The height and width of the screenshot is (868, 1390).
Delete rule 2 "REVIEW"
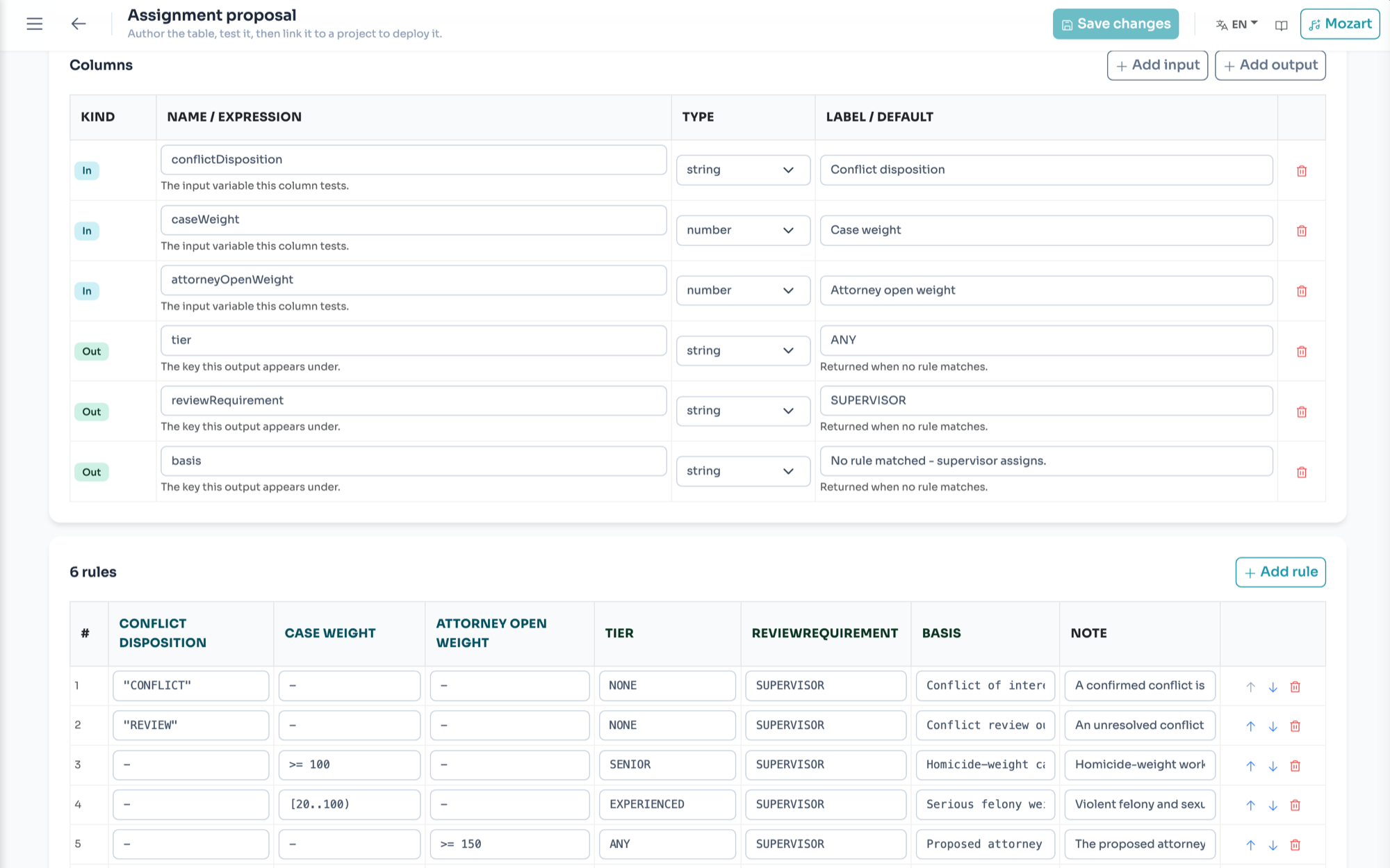tap(1295, 726)
